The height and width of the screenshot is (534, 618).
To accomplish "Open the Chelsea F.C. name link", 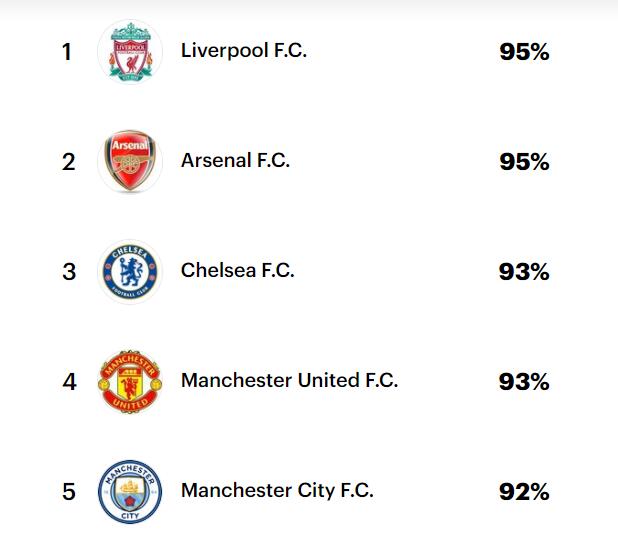I will tap(238, 270).
